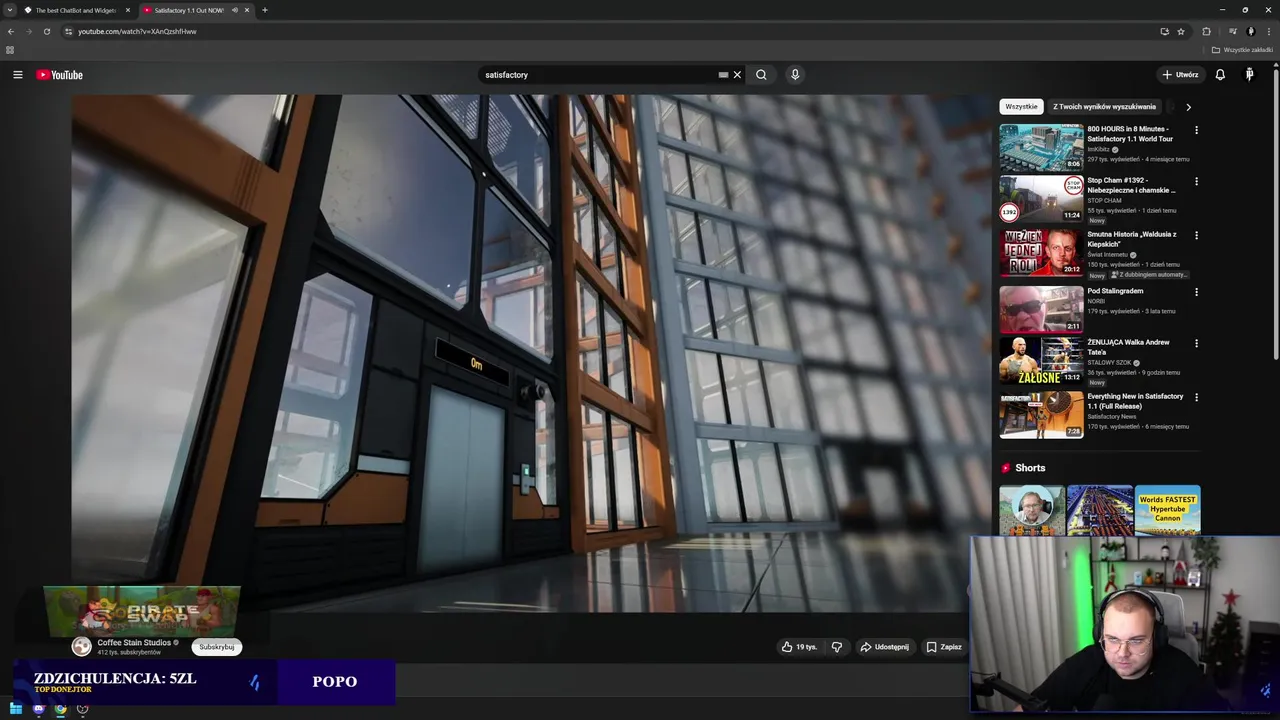
Task: Open options menu for Stop Cham #1392
Action: pyautogui.click(x=1196, y=182)
